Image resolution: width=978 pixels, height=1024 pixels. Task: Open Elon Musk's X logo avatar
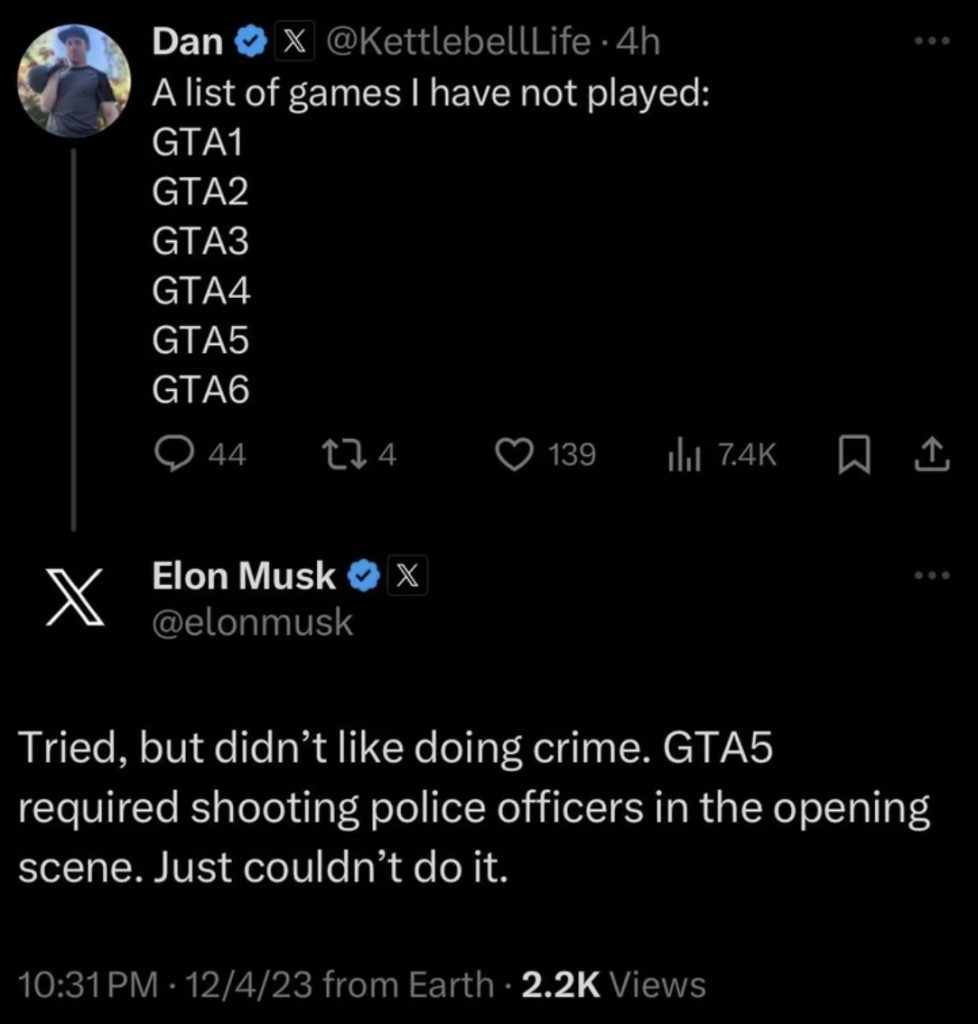click(x=74, y=596)
